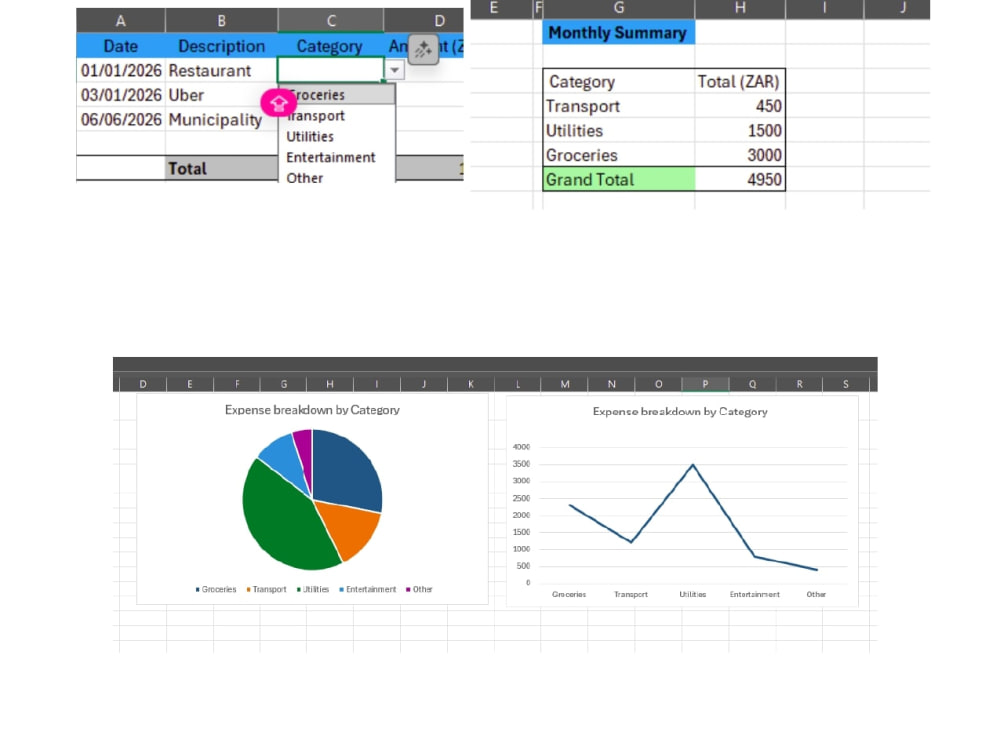The width and height of the screenshot is (1000, 750).
Task: Click the green Grand Total cell
Action: coord(619,179)
